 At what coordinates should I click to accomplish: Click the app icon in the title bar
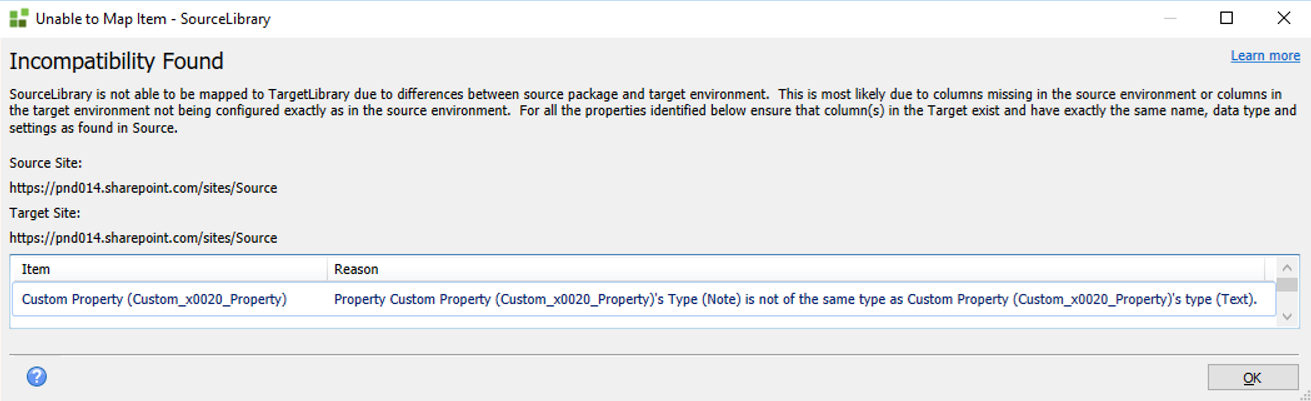click(x=18, y=18)
